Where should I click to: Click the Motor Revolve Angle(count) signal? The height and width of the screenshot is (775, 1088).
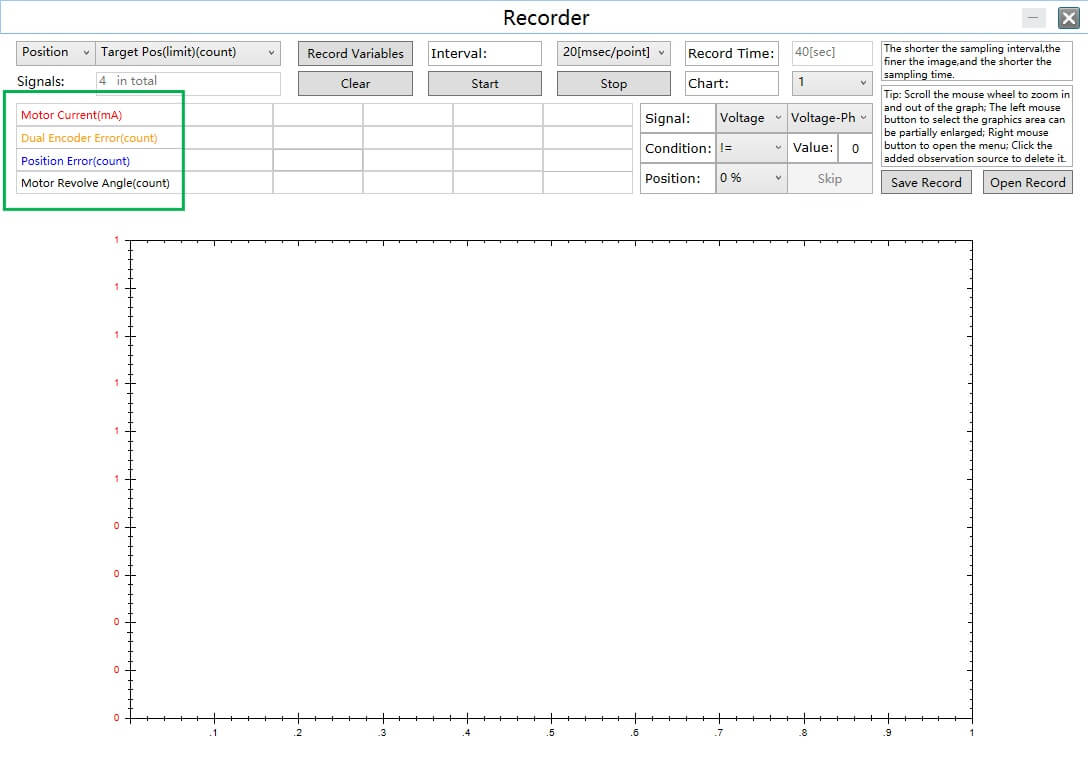point(95,183)
